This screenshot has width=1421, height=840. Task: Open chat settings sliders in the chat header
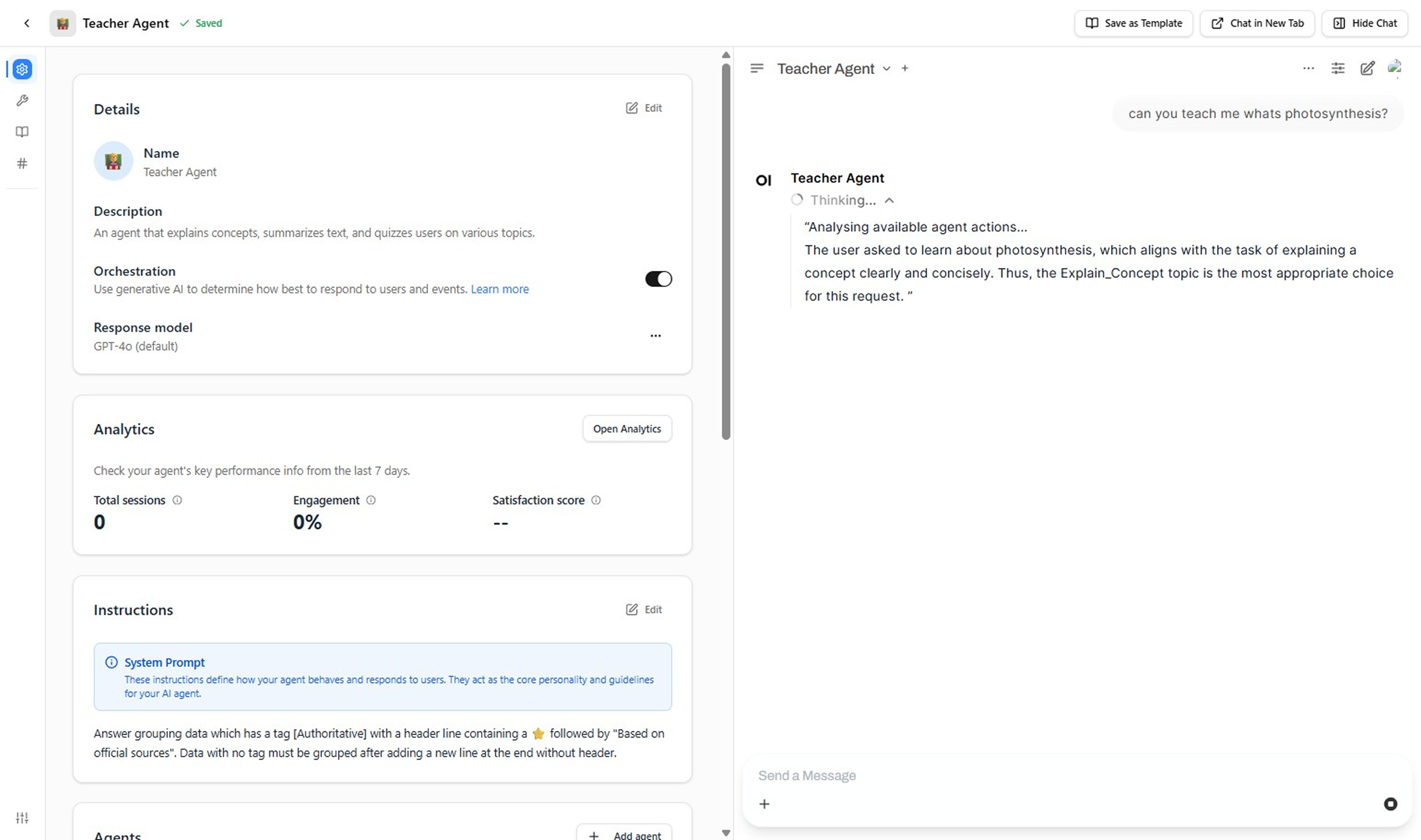[x=1338, y=68]
